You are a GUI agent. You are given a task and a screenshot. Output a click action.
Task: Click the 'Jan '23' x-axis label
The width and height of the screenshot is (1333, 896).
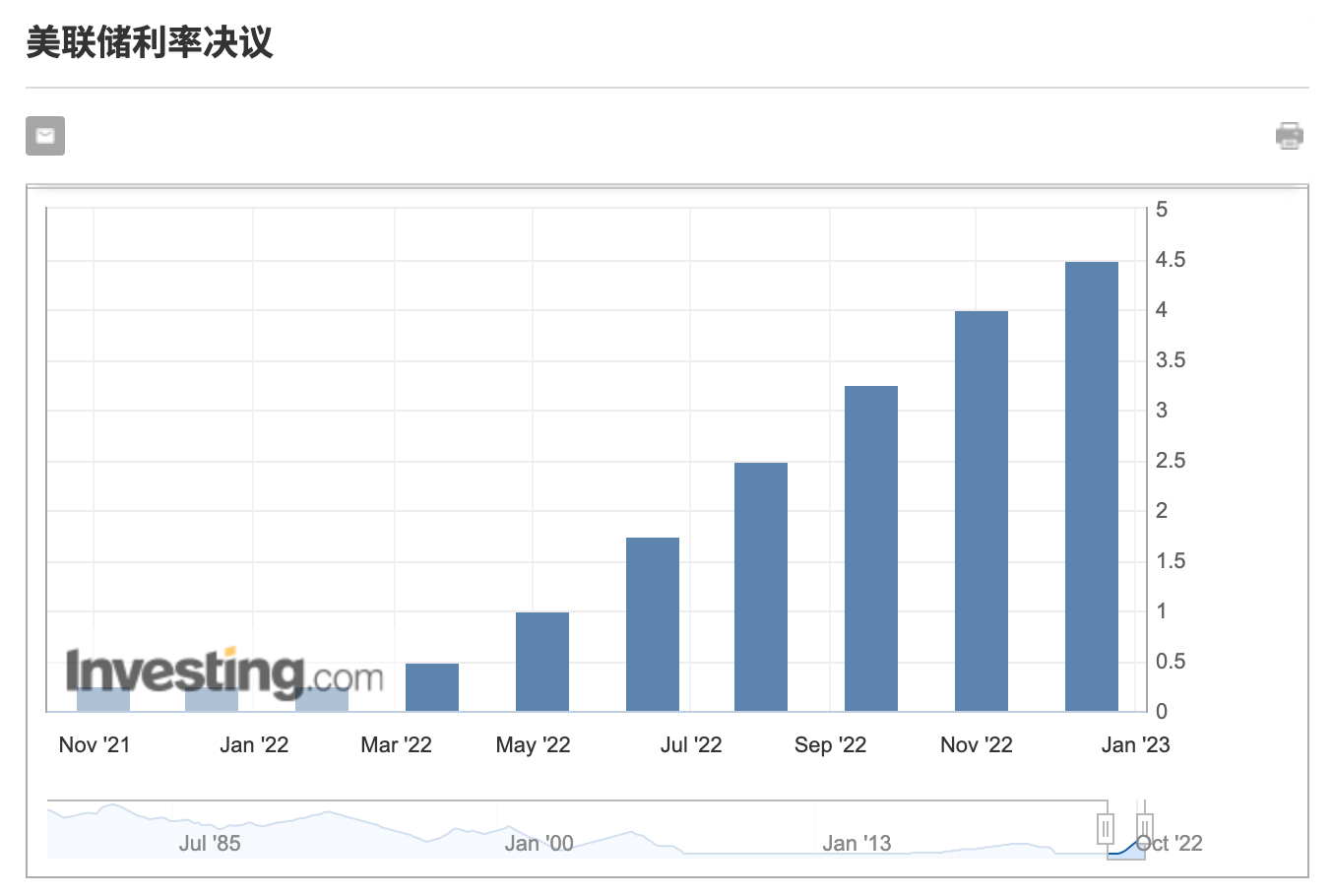click(1135, 744)
